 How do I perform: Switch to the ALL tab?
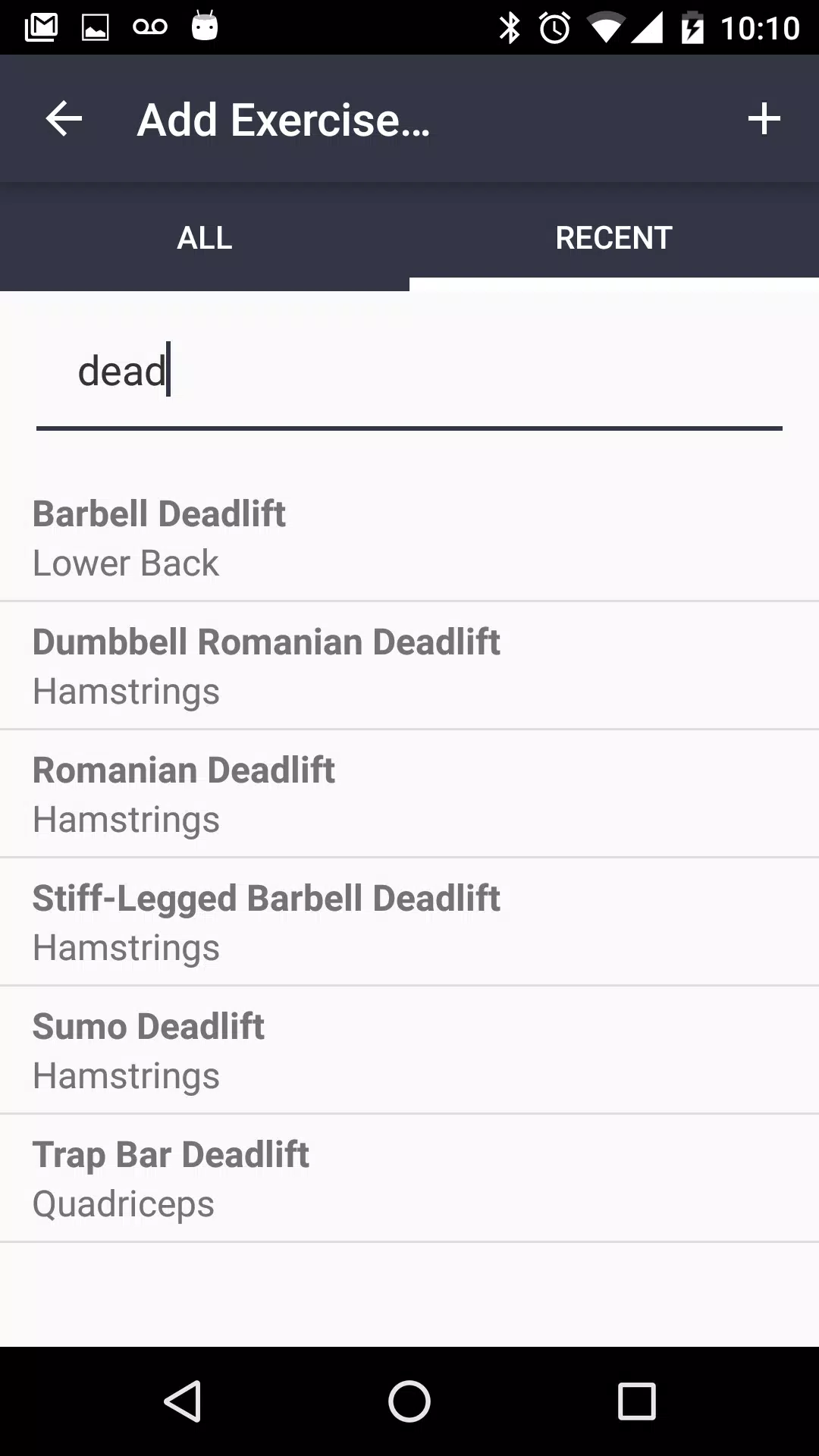(x=205, y=238)
